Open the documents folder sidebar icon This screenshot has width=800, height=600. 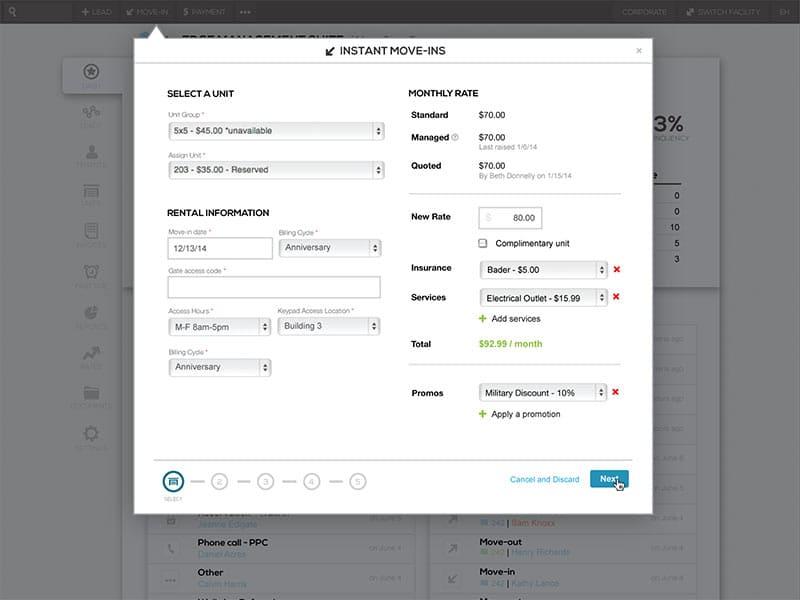(x=91, y=393)
